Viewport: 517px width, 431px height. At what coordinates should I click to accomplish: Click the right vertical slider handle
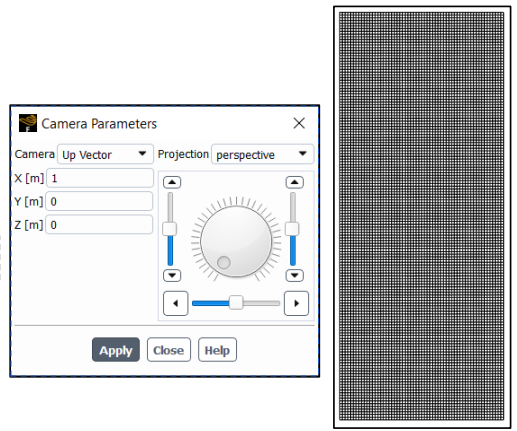292,229
